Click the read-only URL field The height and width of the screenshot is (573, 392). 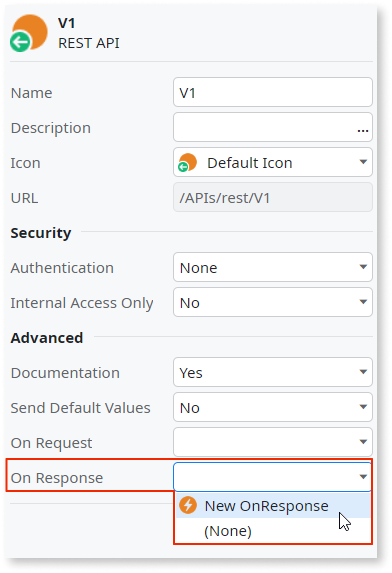[273, 197]
